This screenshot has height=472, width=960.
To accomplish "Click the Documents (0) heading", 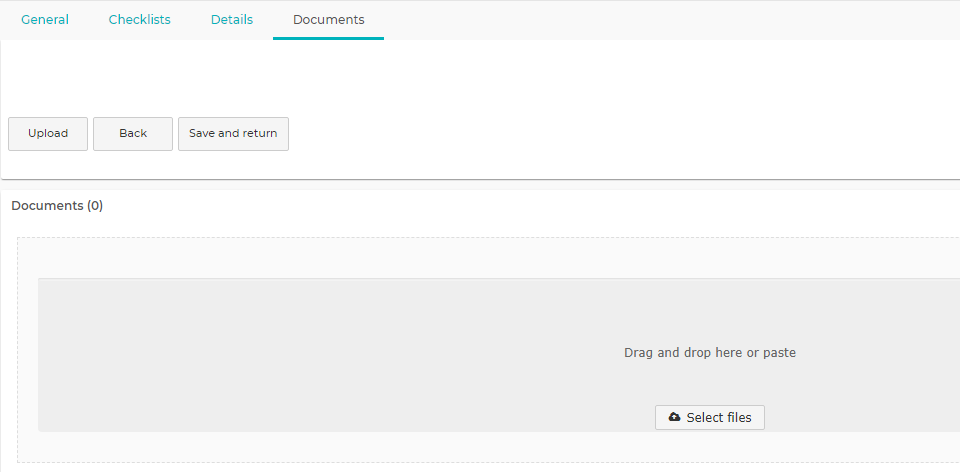I will [x=58, y=206].
